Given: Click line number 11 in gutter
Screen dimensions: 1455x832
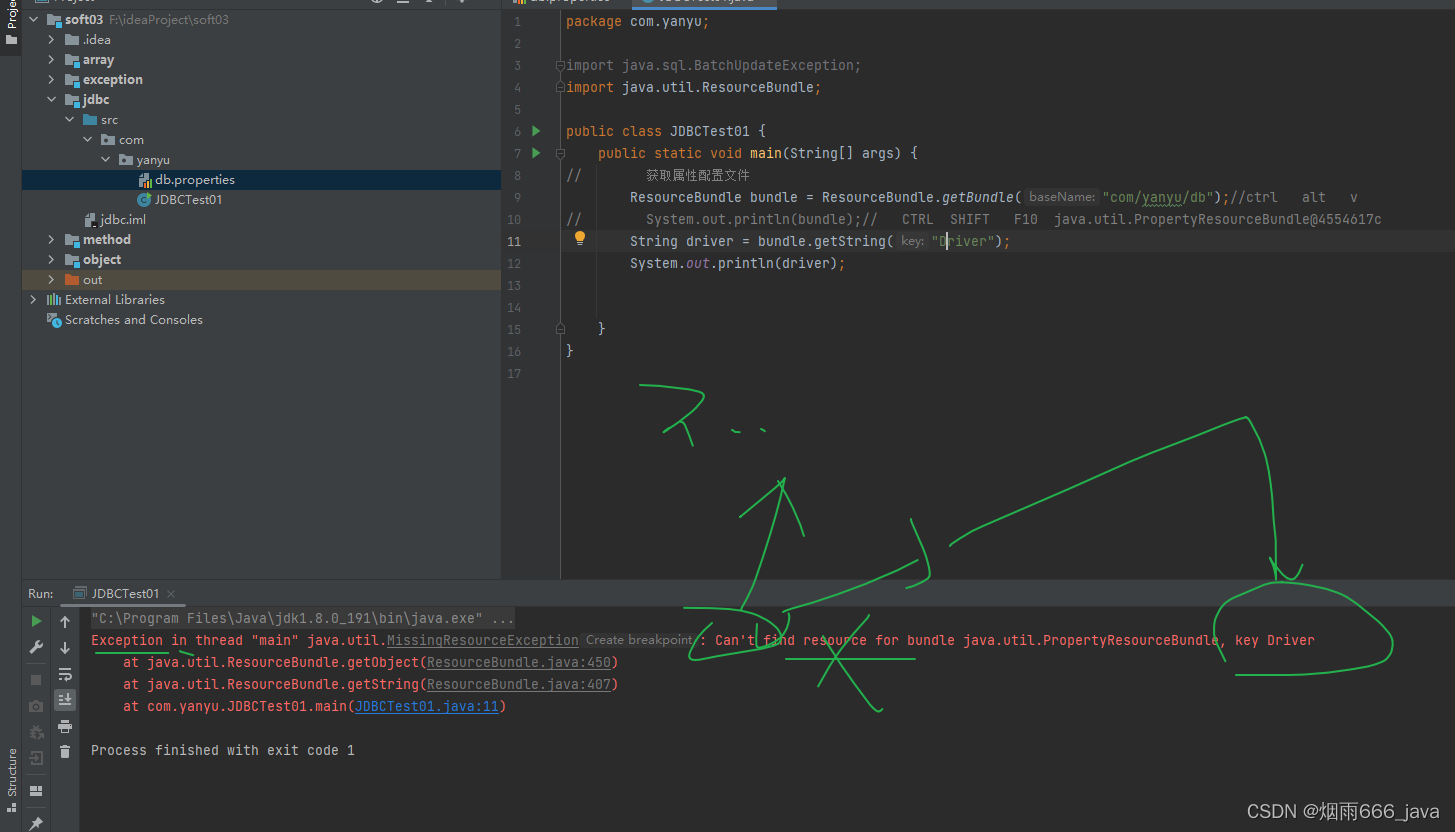Looking at the screenshot, I should point(514,241).
